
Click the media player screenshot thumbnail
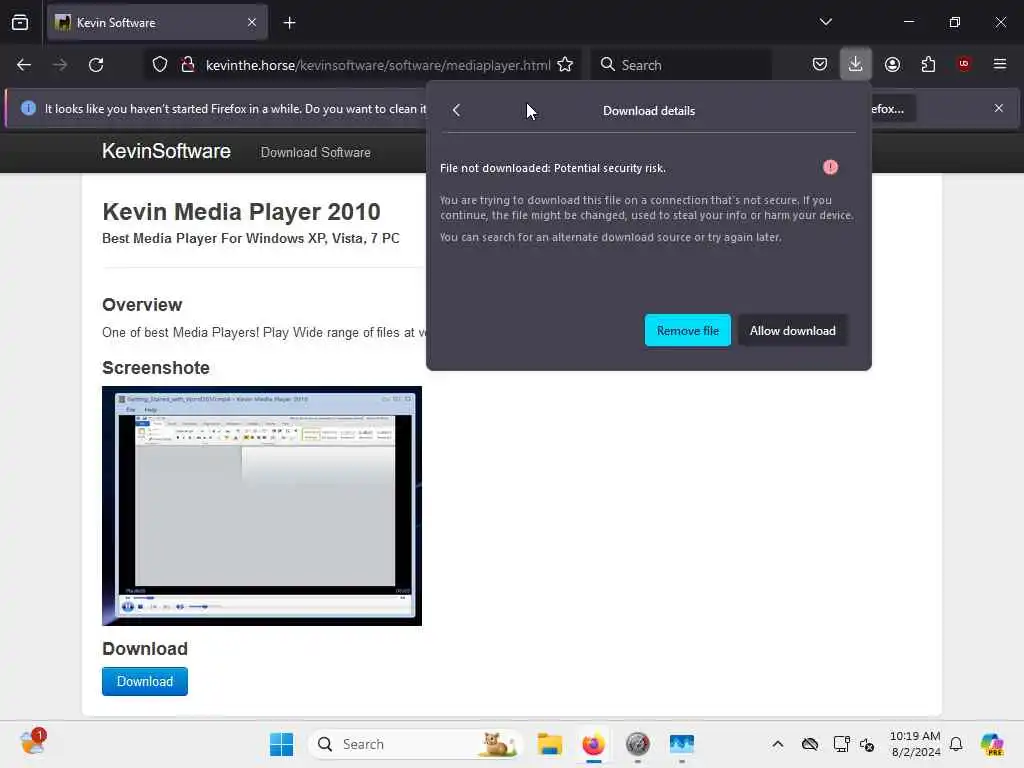click(262, 506)
